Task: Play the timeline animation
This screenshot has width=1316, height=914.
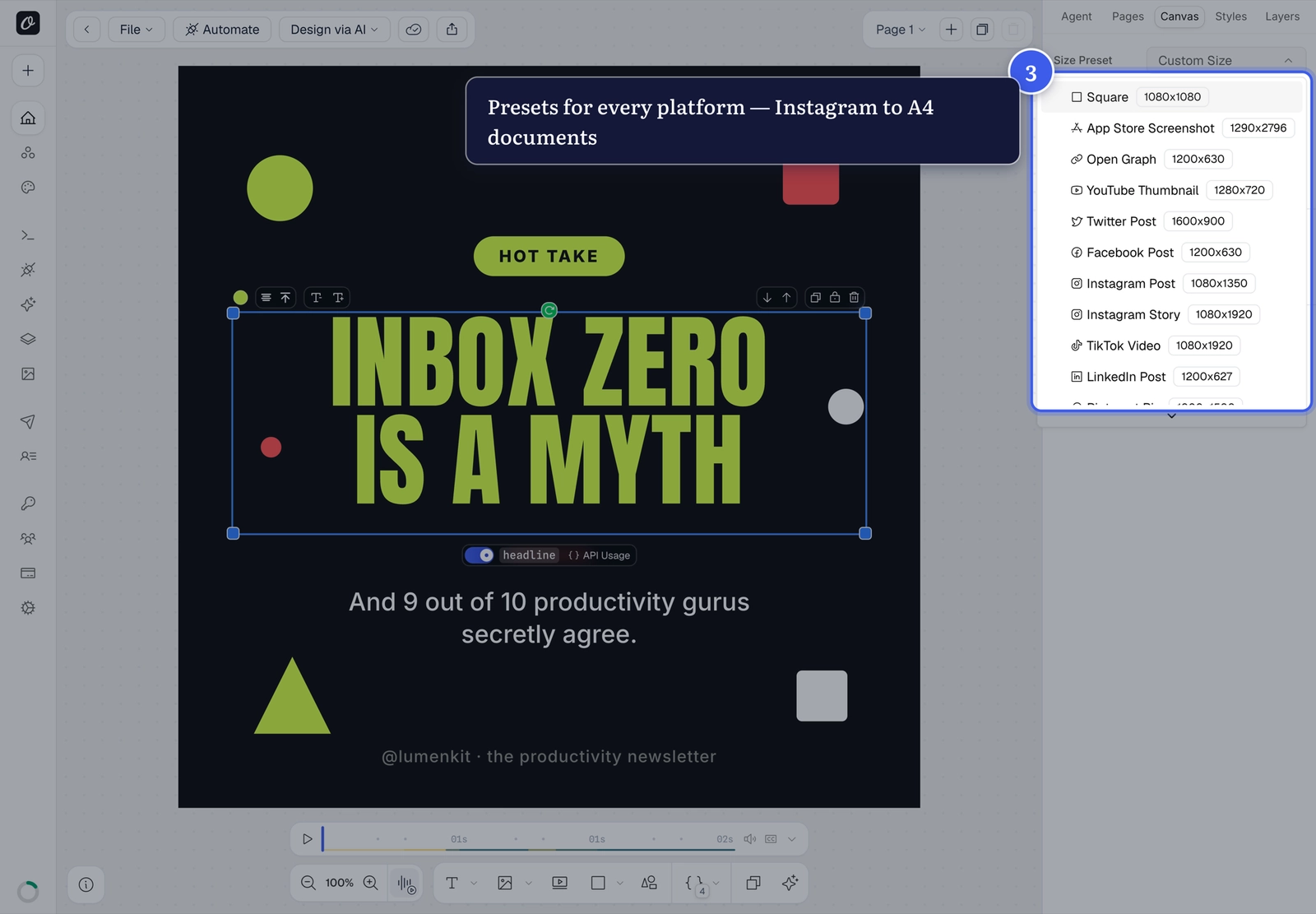Action: click(x=307, y=839)
